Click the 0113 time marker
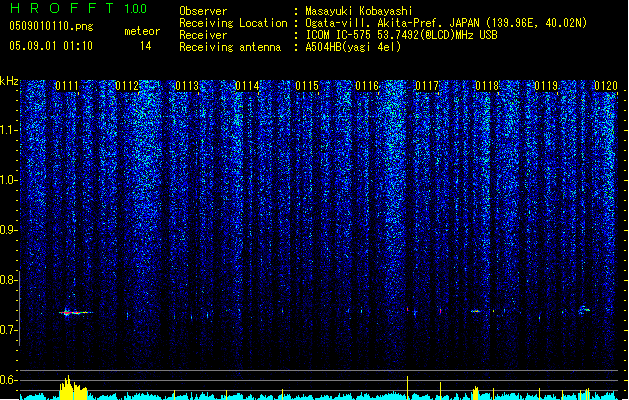The height and width of the screenshot is (400, 629). point(187,86)
